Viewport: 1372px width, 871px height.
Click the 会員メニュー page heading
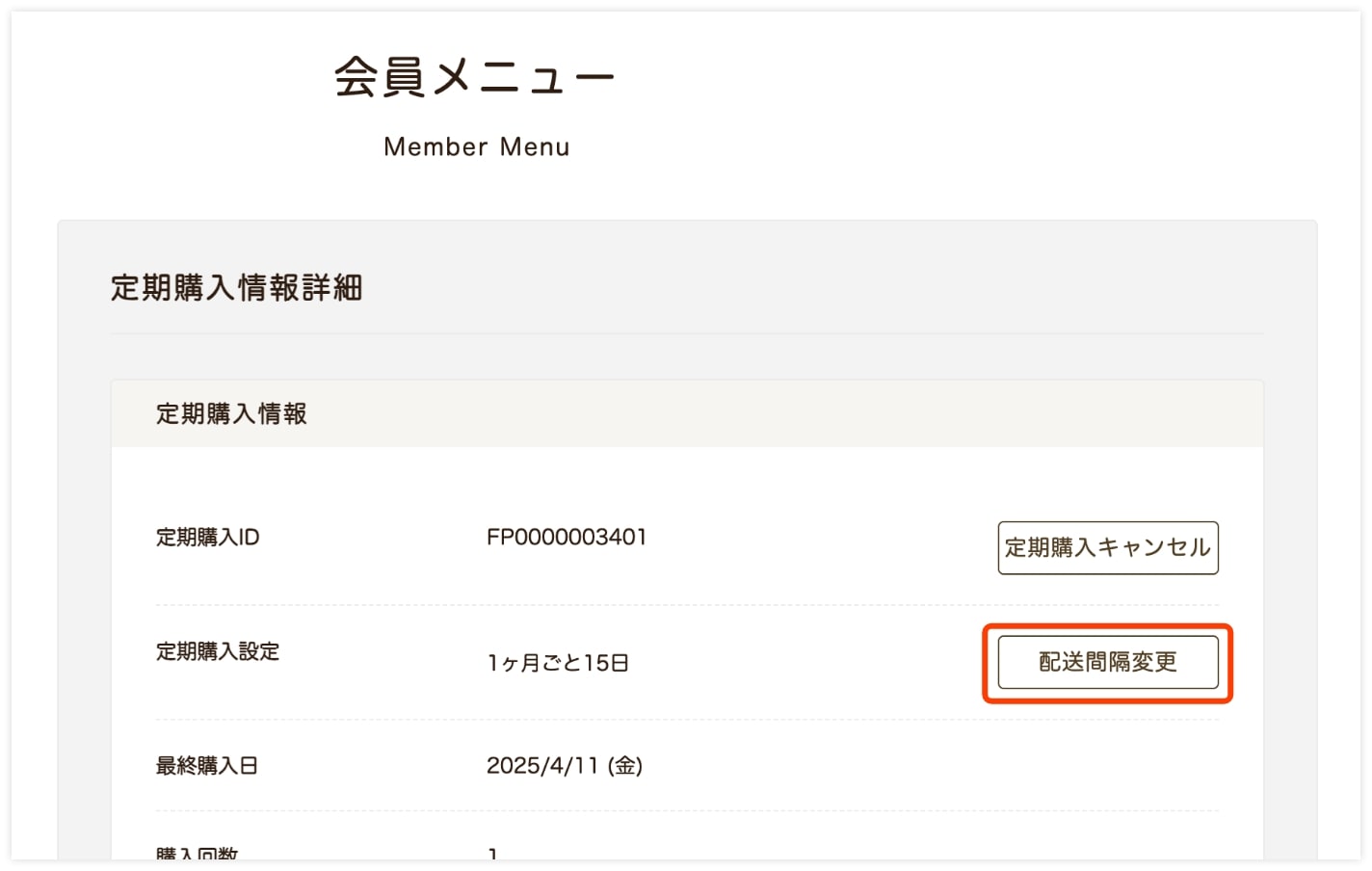[x=475, y=77]
